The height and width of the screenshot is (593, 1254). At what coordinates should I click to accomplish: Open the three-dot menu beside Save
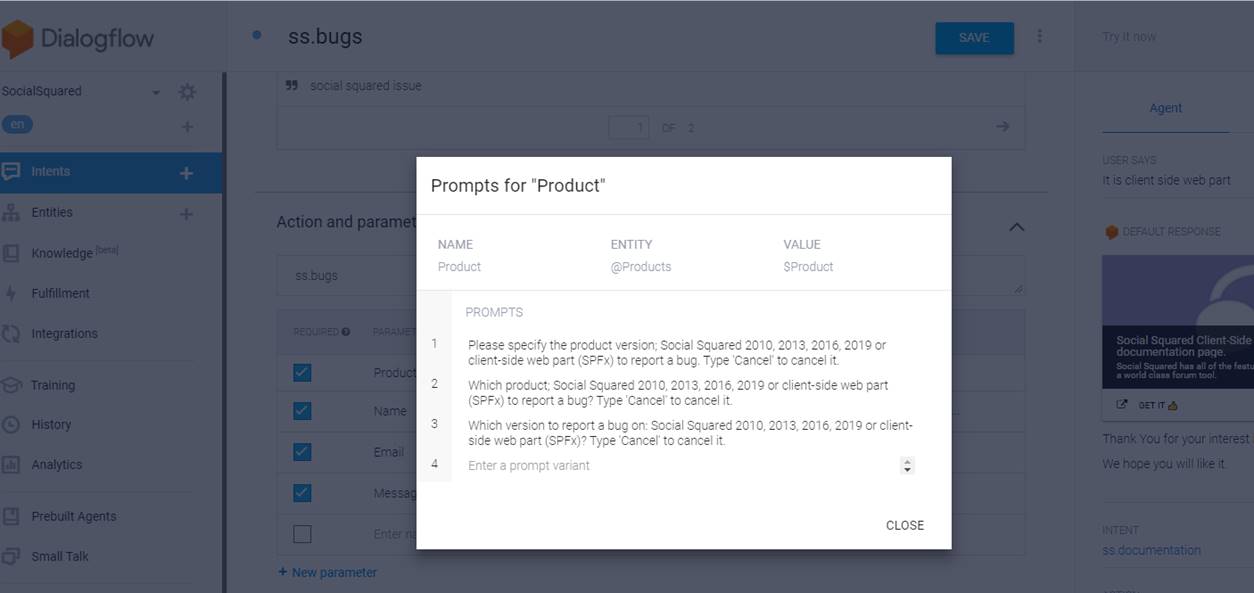click(1040, 37)
